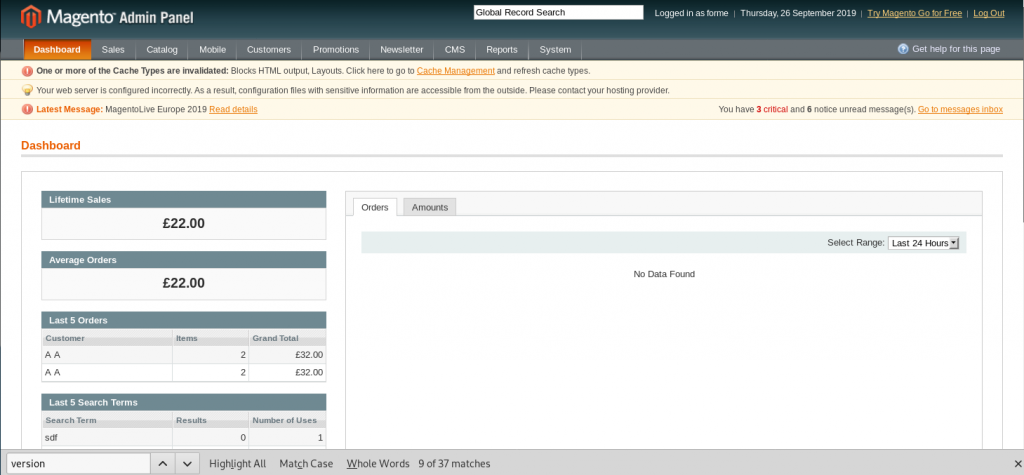Switch to the Orders tab
Viewport: 1024px width, 475px height.
click(x=375, y=207)
